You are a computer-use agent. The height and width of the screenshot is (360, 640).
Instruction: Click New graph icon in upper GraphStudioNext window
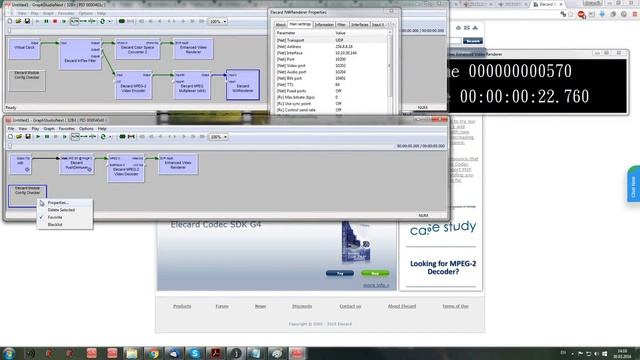(x=10, y=21)
